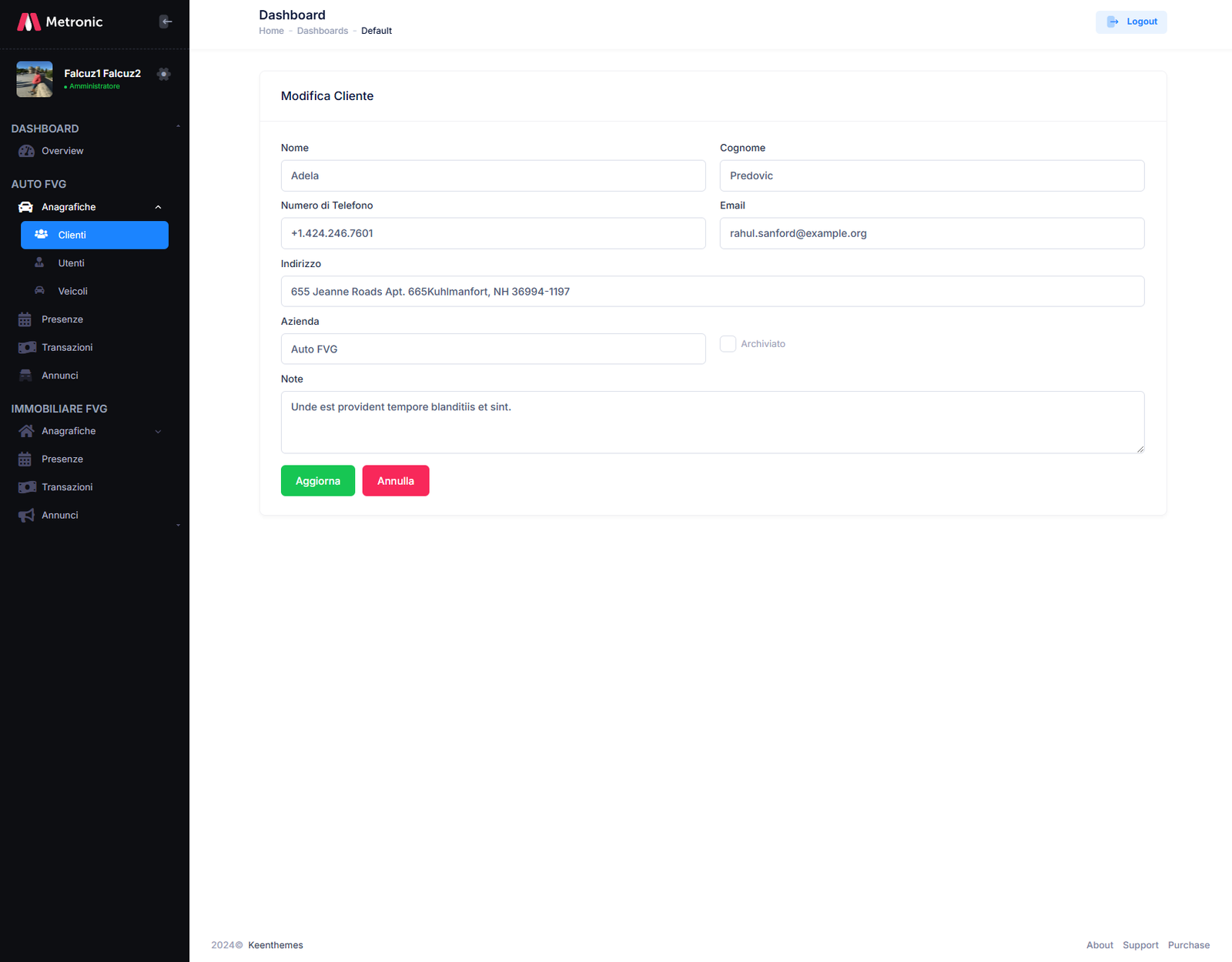Open Annunci under Auto FVG
This screenshot has width=1232, height=962.
(x=60, y=376)
